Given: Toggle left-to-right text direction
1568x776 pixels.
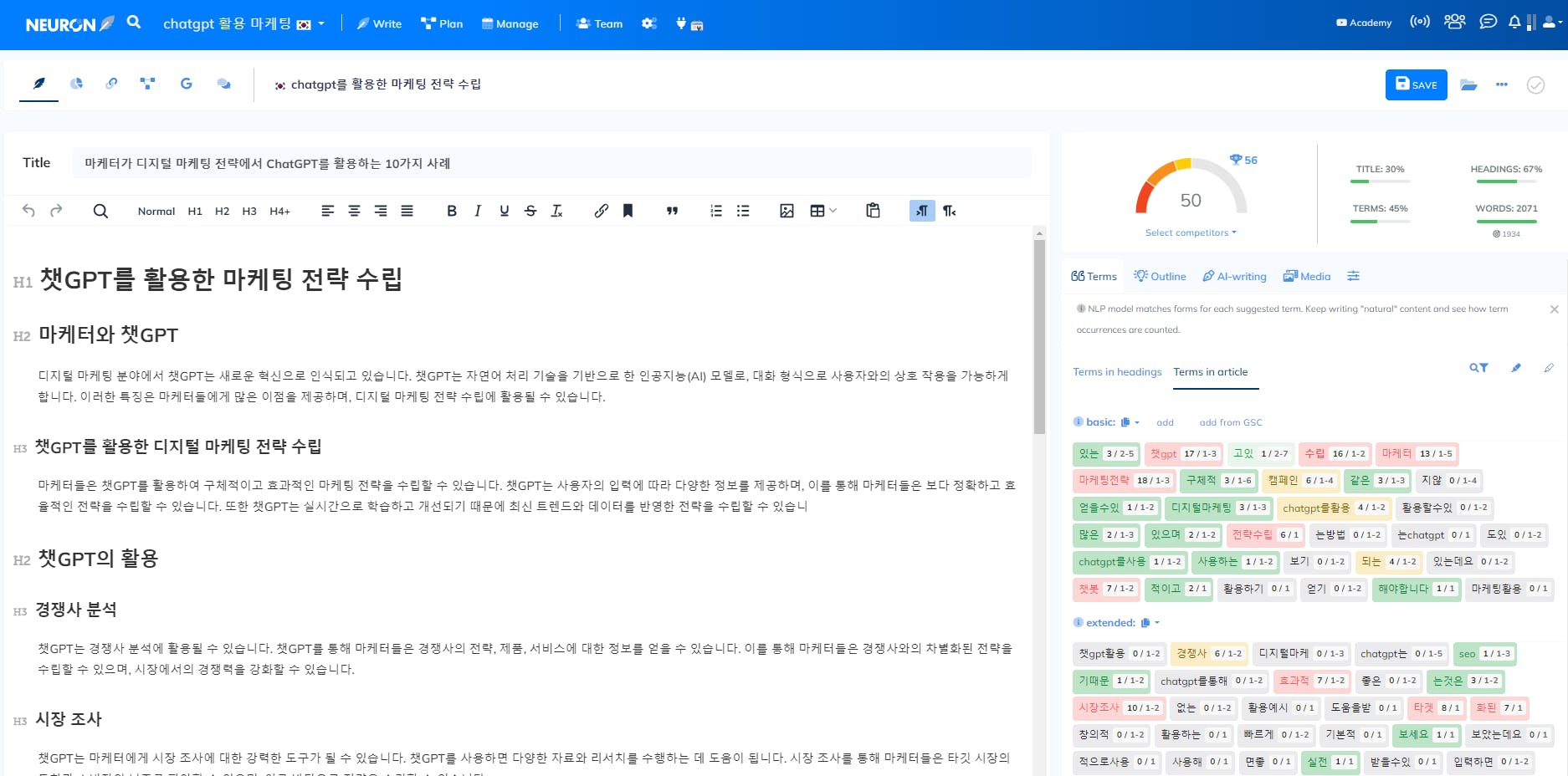Looking at the screenshot, I should click(922, 211).
